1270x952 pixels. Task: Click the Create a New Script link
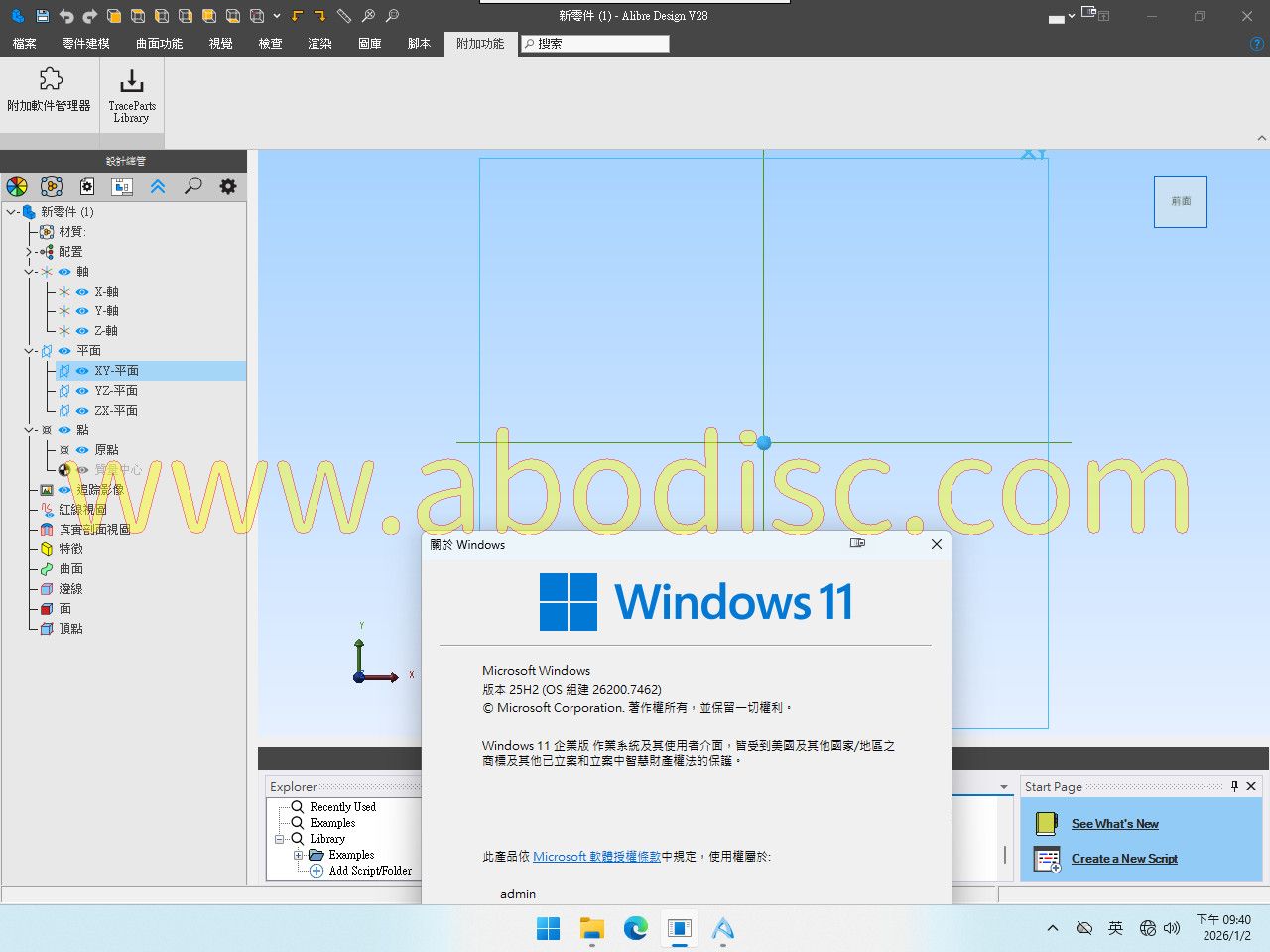coord(1124,859)
